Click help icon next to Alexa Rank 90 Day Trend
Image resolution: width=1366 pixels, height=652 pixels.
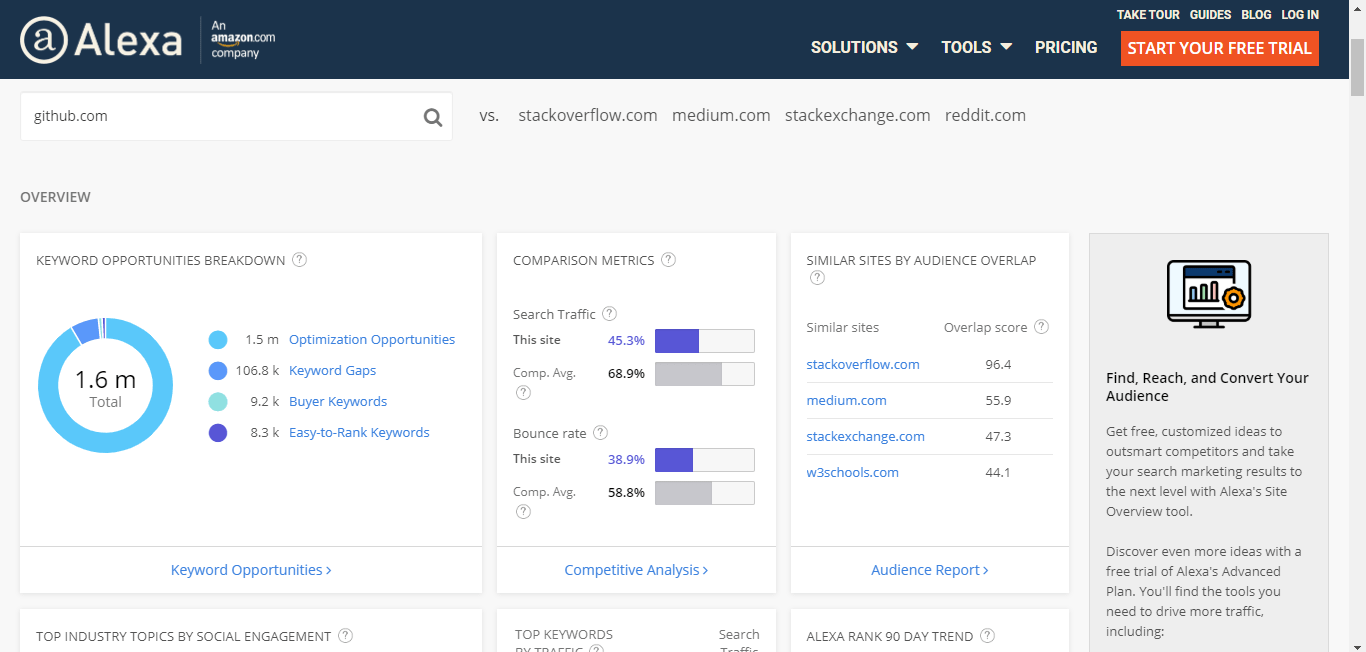coord(988,636)
